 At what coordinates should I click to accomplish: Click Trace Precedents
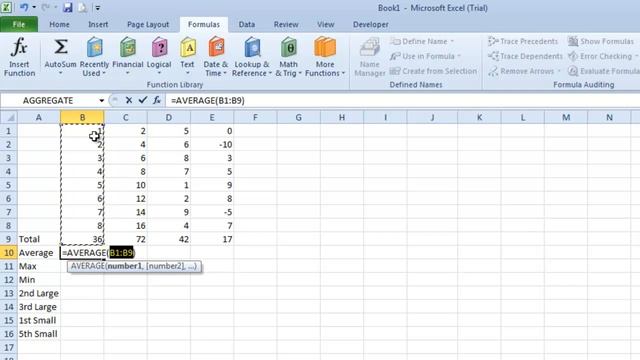523,42
